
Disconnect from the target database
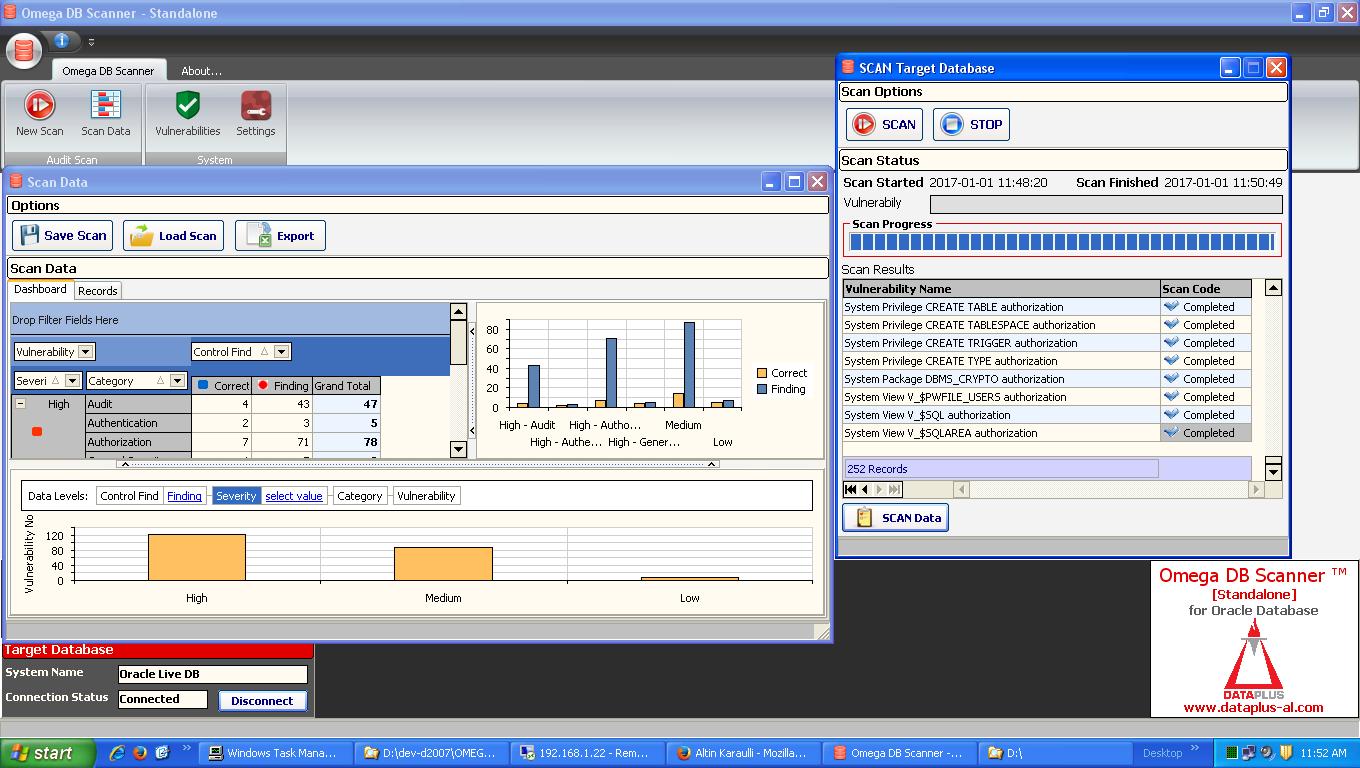coord(262,701)
